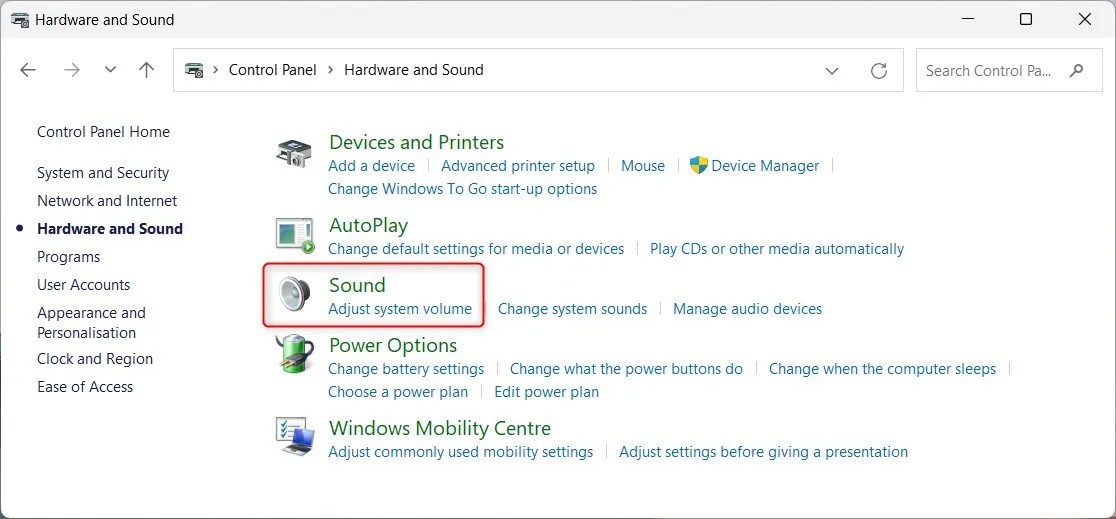
Task: Go back with the left arrow
Action: (28, 70)
